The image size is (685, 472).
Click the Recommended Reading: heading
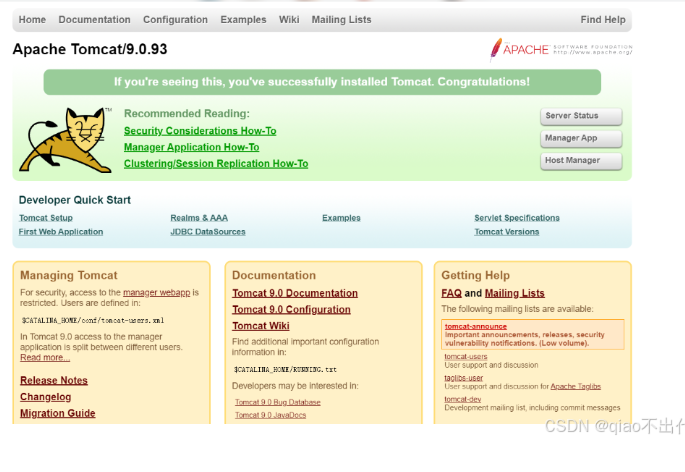187,114
